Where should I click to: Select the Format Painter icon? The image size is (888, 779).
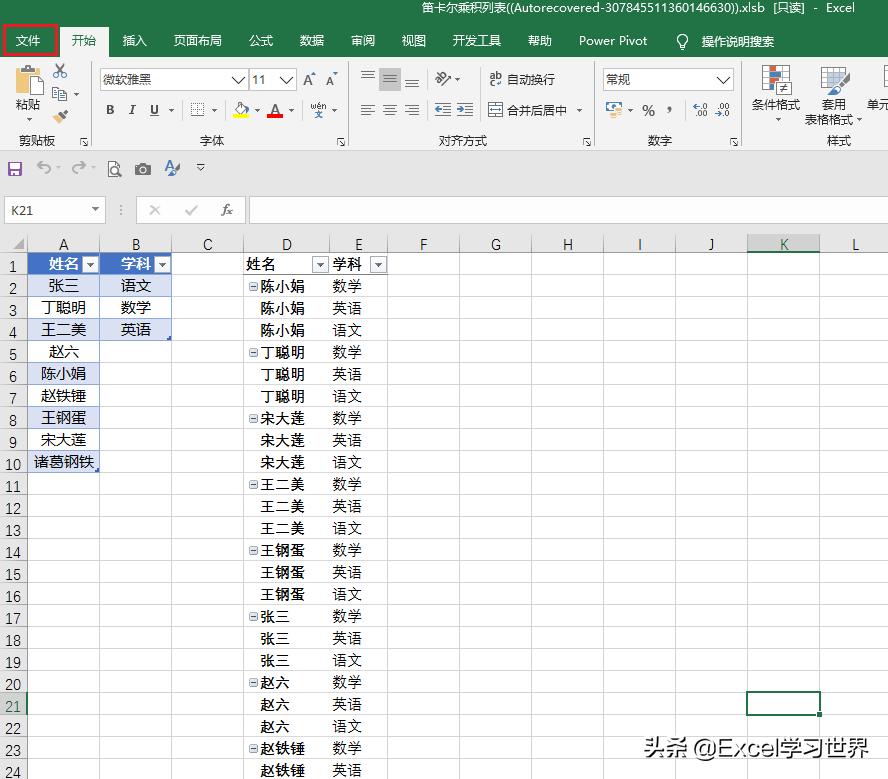(62, 116)
